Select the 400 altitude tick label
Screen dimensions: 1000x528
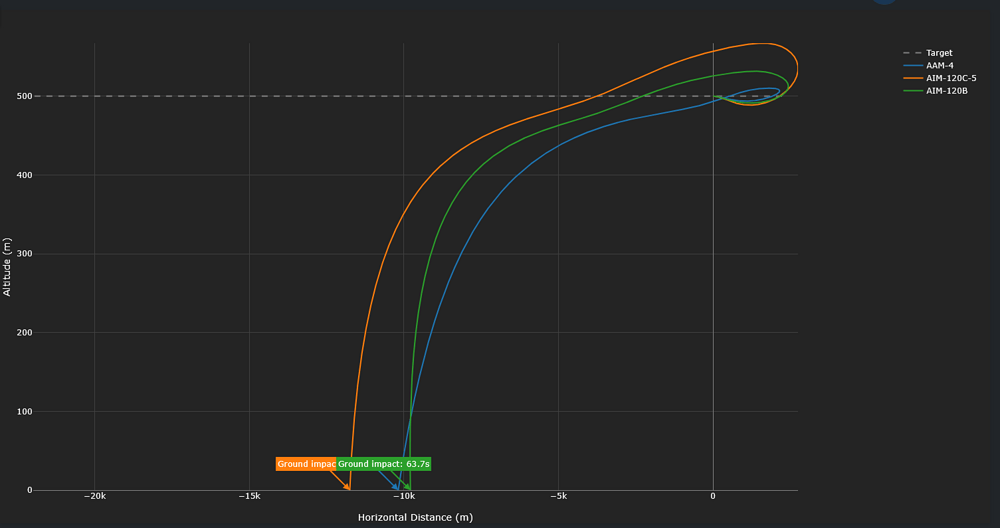[24, 176]
